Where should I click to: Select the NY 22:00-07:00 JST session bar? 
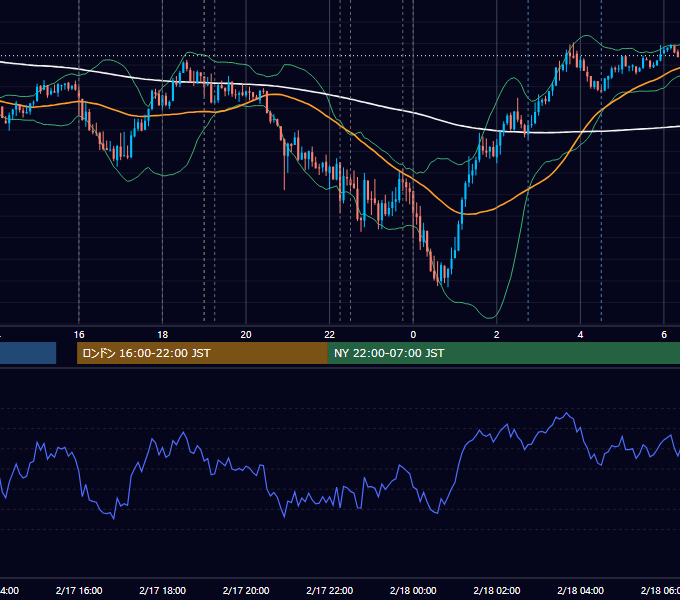coord(504,353)
